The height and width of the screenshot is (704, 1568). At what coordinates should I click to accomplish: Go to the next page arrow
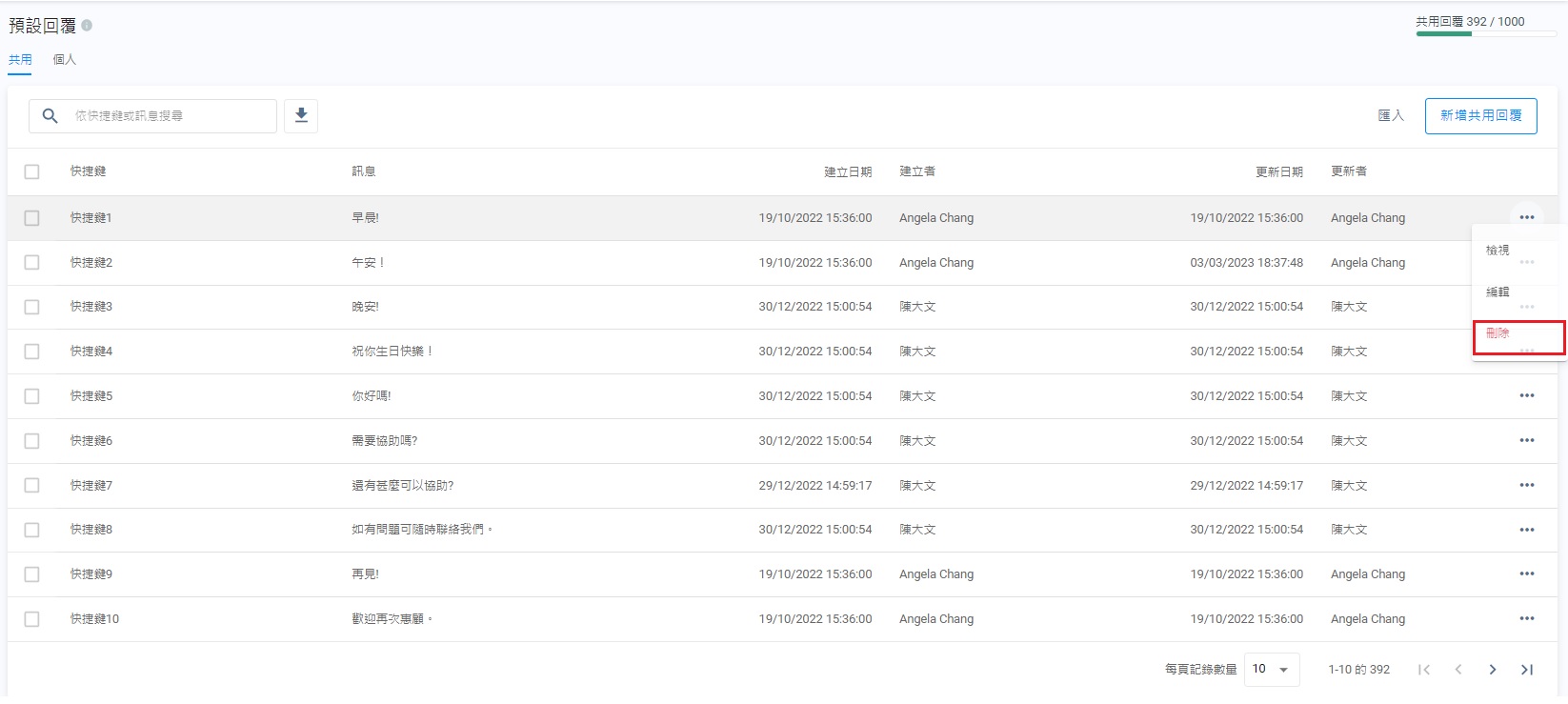tap(1492, 670)
